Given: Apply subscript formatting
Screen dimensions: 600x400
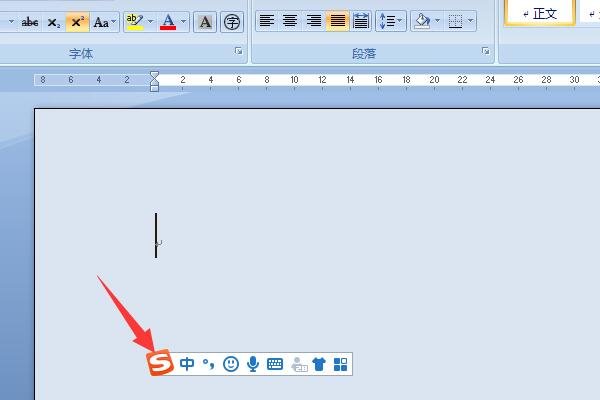Looking at the screenshot, I should click(54, 21).
